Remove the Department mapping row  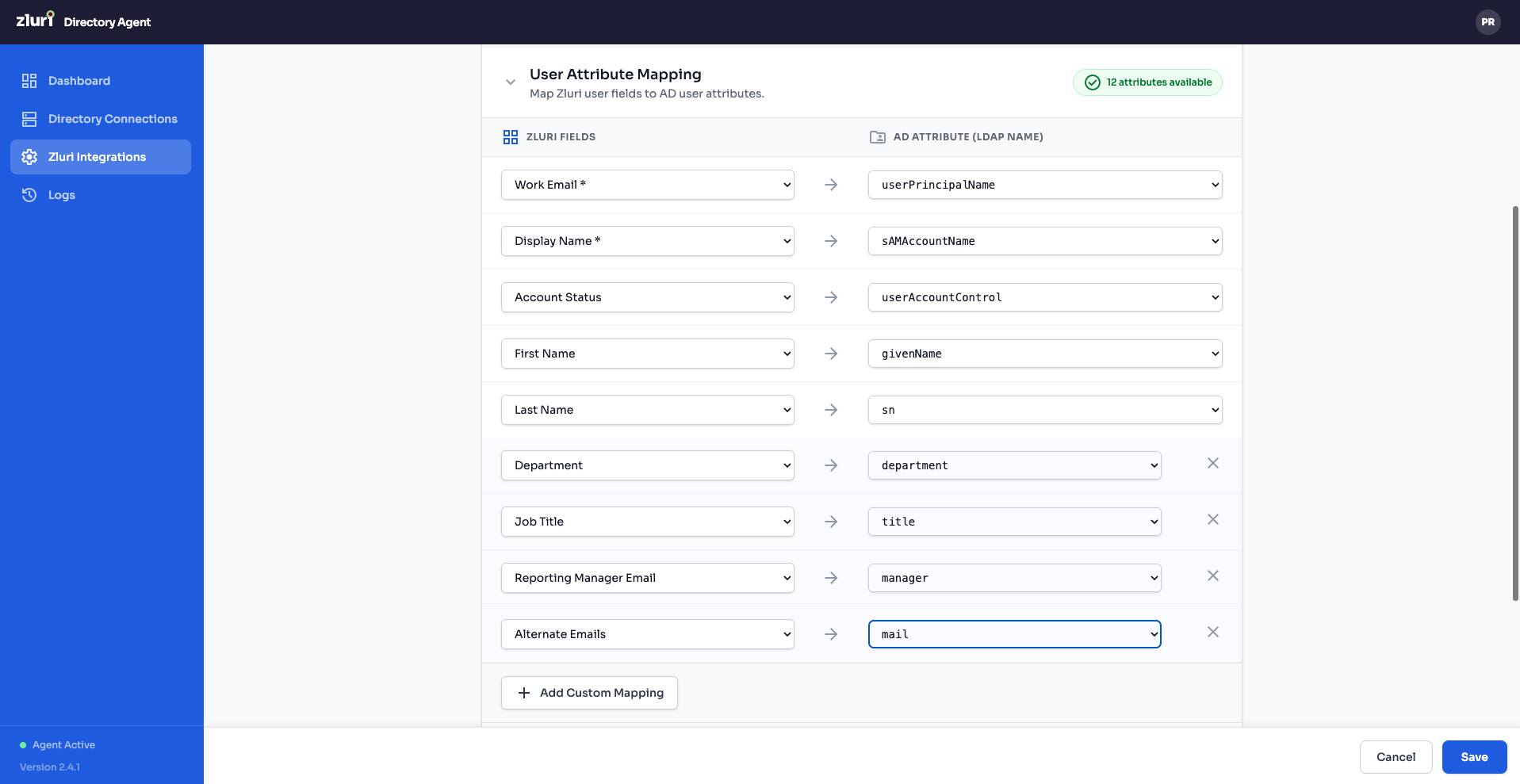point(1212,463)
